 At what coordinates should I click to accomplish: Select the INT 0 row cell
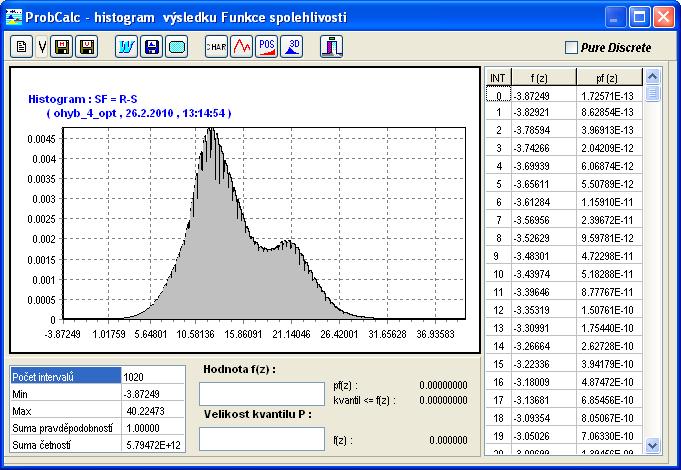point(498,96)
